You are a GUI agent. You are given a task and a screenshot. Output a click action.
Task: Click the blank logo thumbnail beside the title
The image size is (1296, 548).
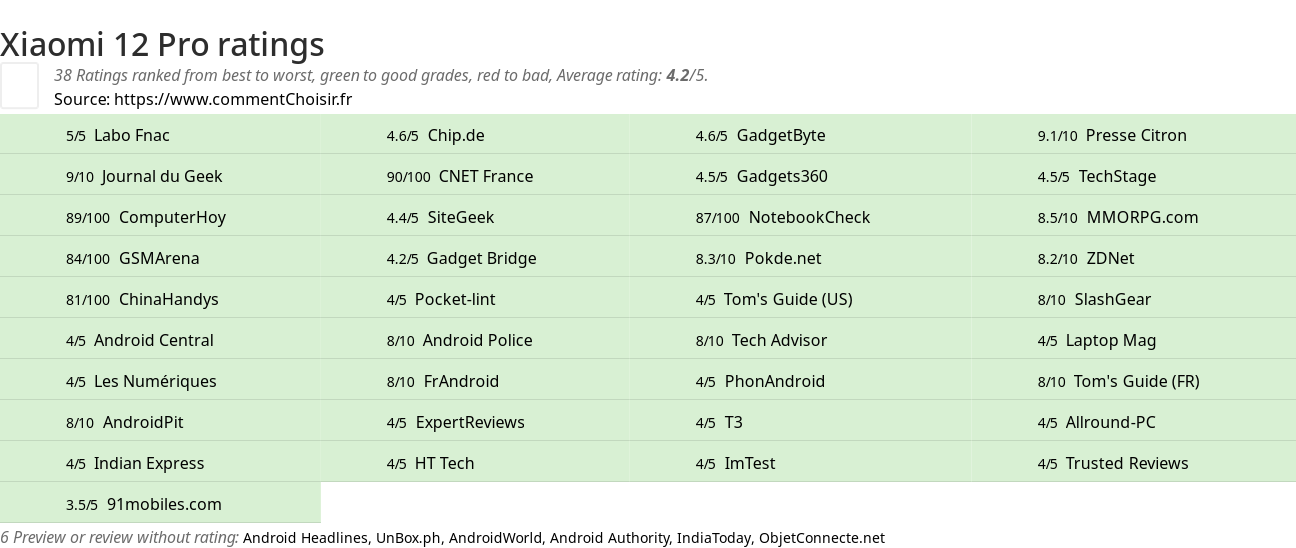[19, 85]
